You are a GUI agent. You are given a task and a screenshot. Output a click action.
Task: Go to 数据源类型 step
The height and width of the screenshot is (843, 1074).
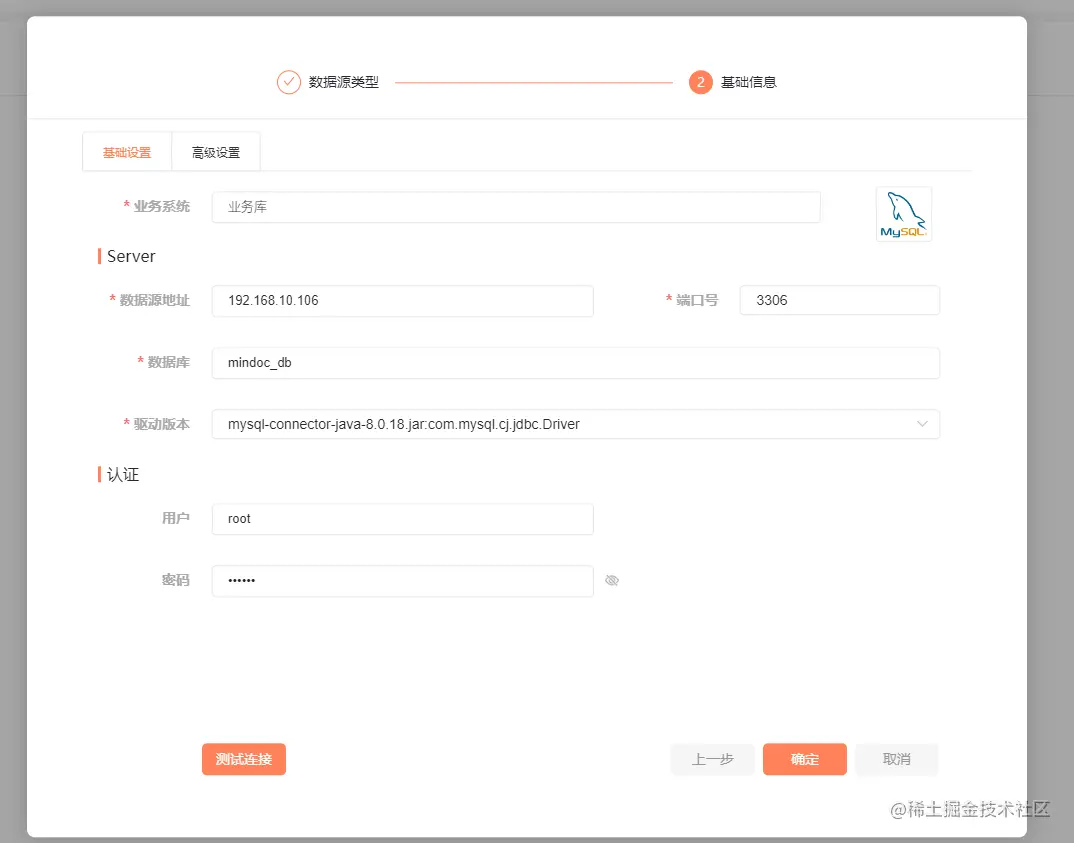343,82
